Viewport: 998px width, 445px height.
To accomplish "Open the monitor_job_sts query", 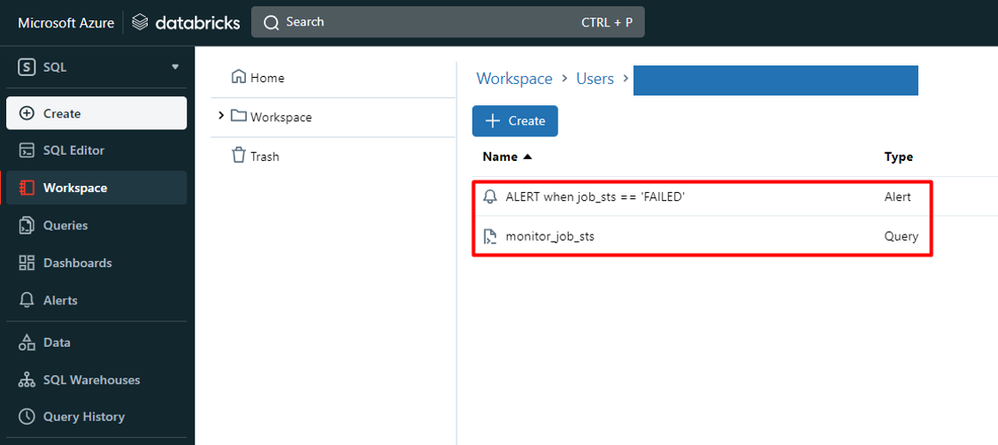I will coord(550,237).
